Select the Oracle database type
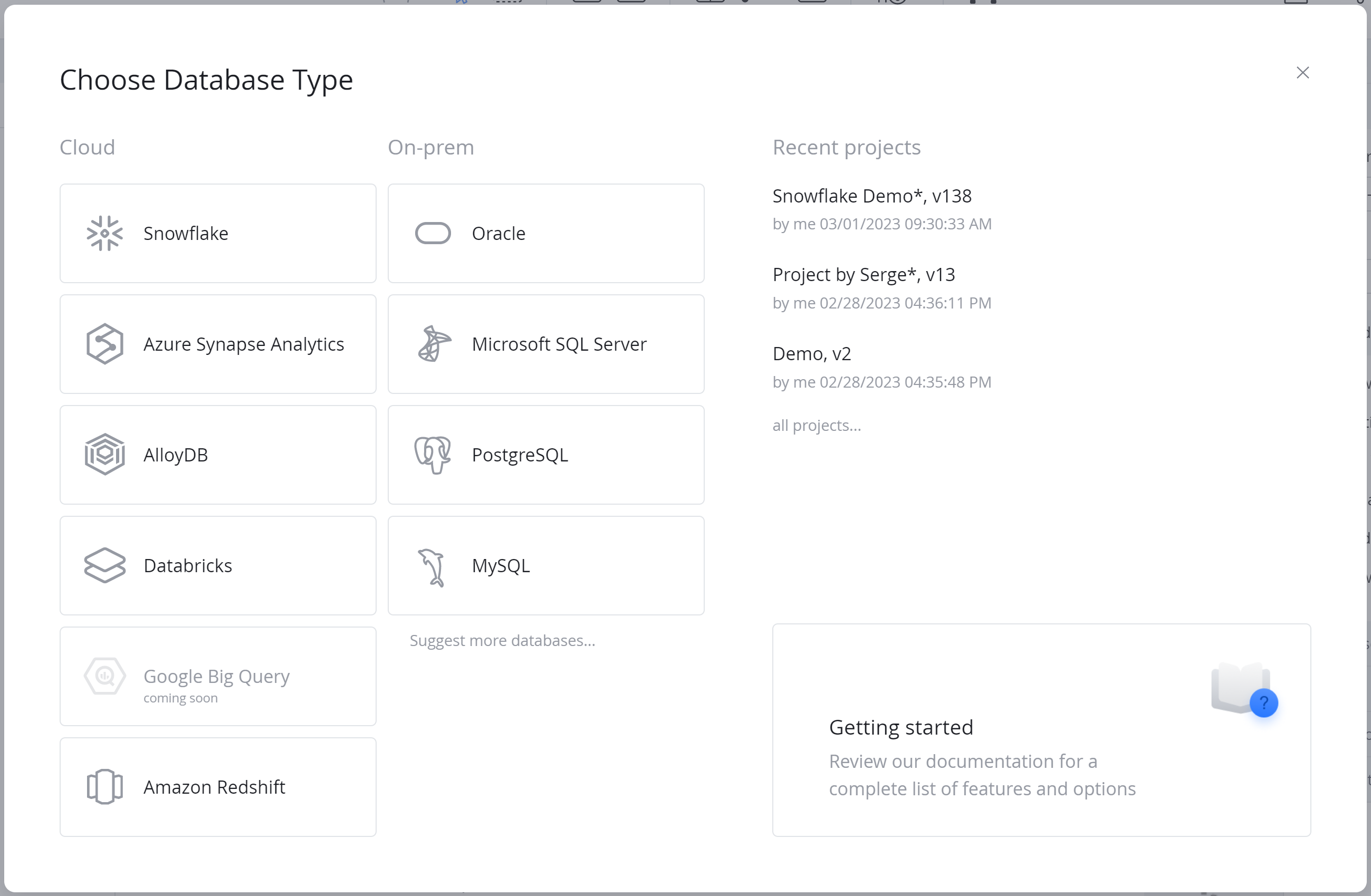 (x=545, y=233)
